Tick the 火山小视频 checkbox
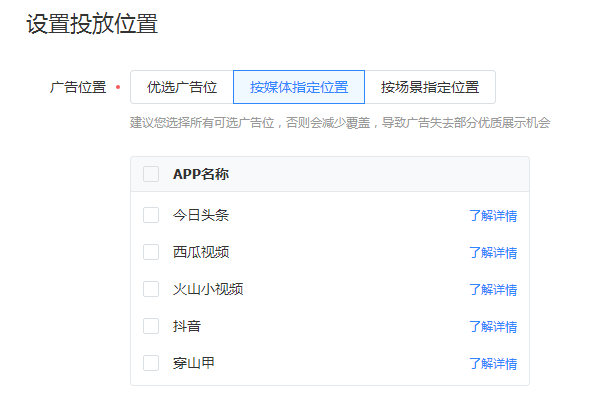This screenshot has width=610, height=403. click(151, 289)
